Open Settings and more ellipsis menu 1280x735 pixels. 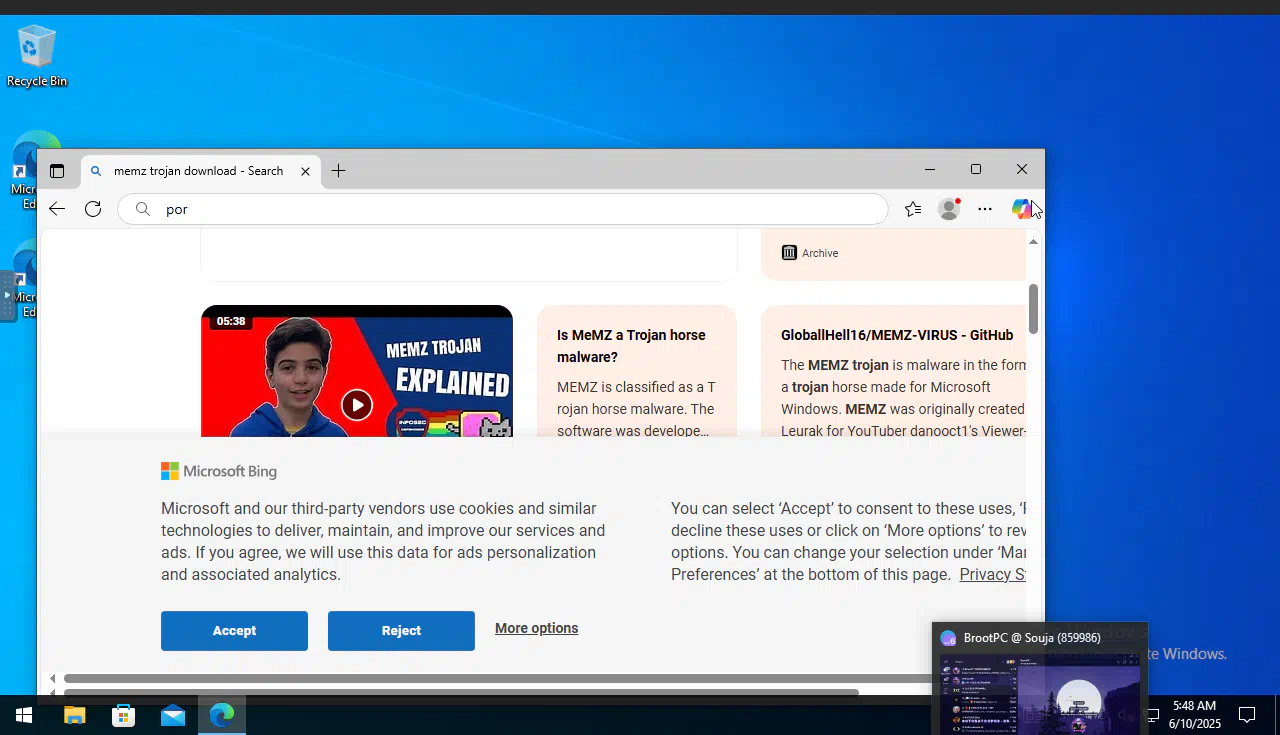click(985, 209)
